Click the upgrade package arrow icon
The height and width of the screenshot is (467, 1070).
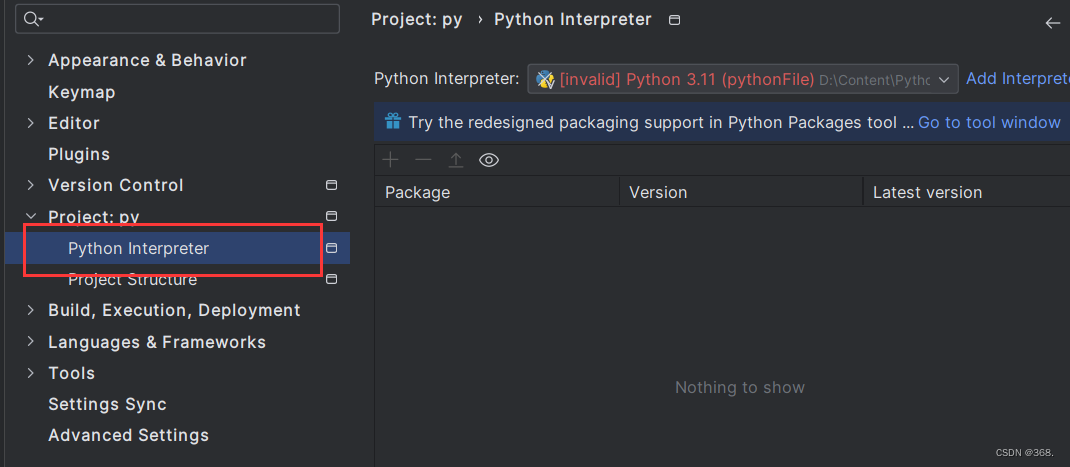pos(455,160)
